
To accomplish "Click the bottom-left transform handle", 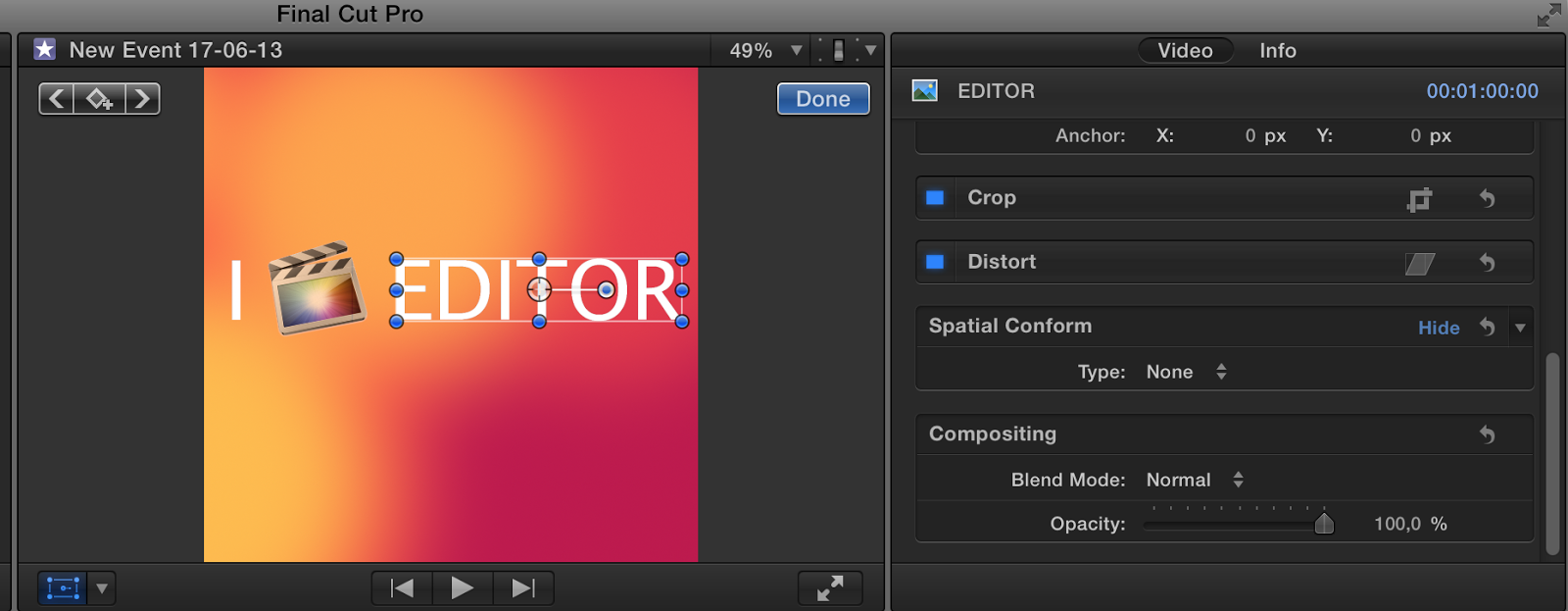I will pyautogui.click(x=396, y=321).
